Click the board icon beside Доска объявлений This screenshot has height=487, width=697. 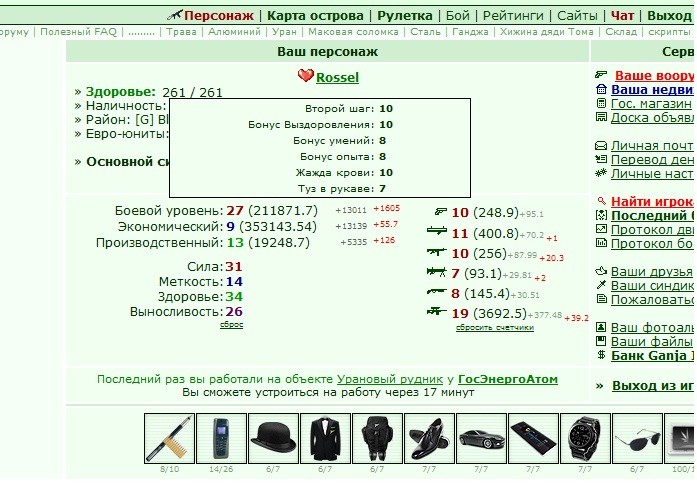(601, 117)
